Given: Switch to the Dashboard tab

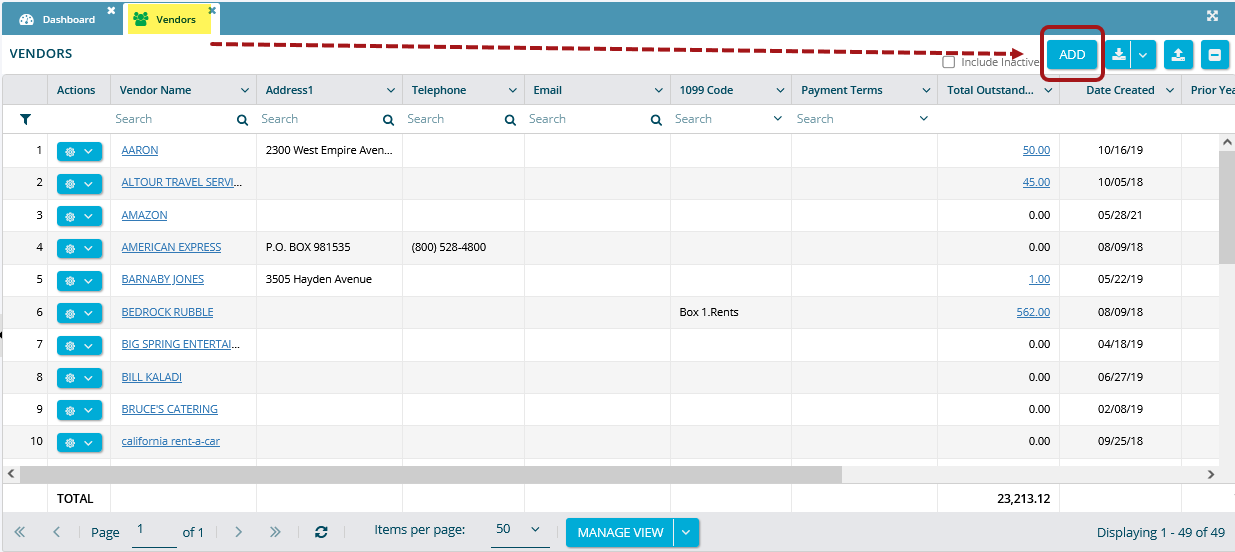Looking at the screenshot, I should coord(57,19).
